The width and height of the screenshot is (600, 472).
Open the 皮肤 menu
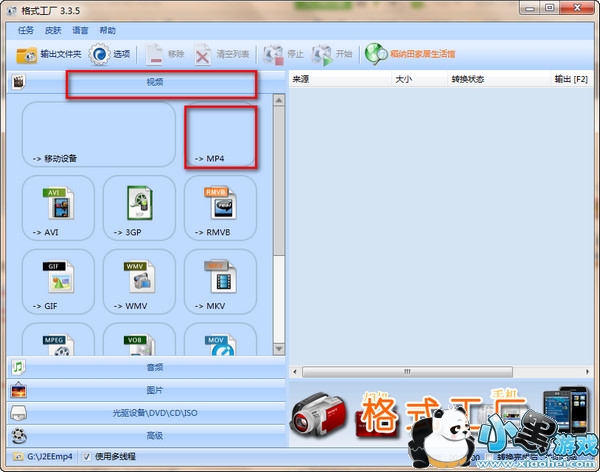[53, 30]
